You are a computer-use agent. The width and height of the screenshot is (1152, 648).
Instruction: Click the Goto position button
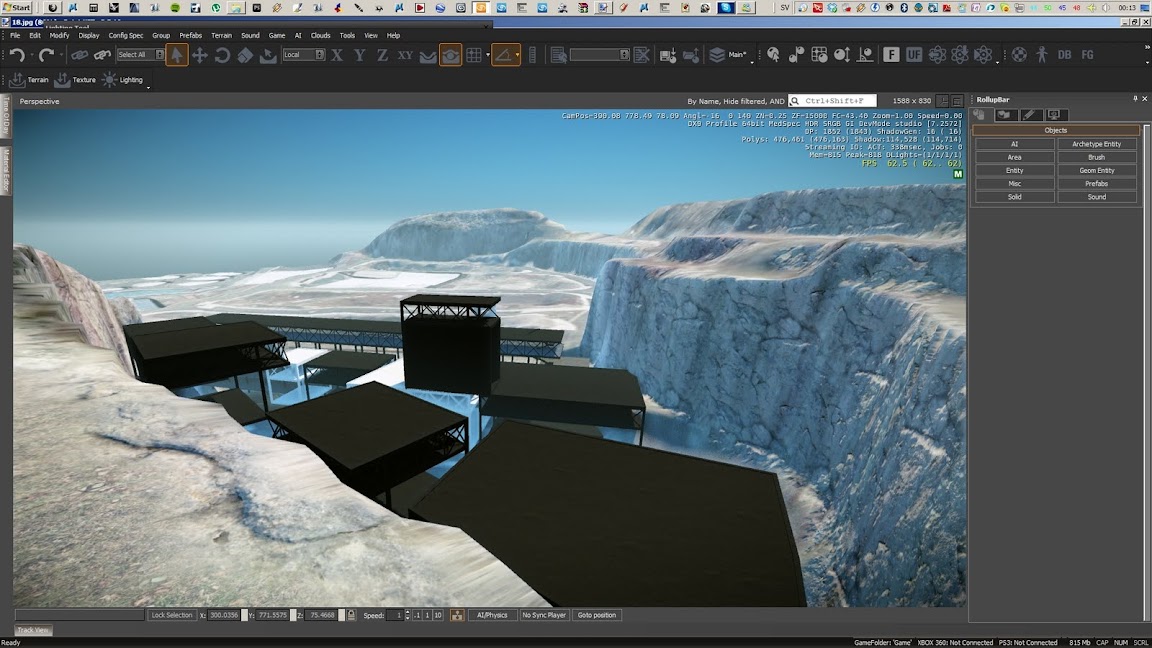[x=597, y=615]
